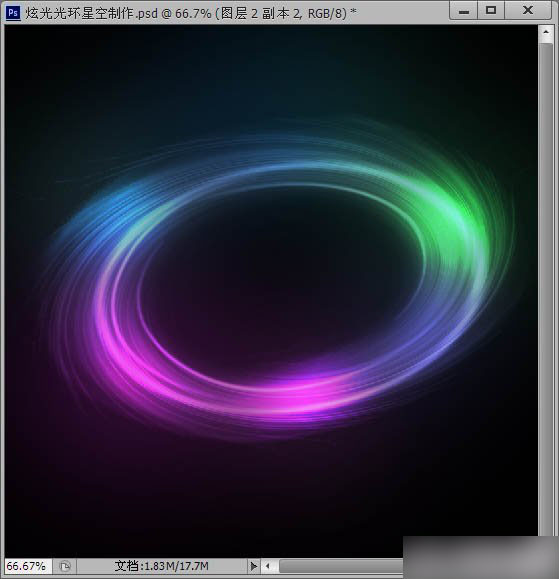Click the vertical scrollbar up arrow
Screen dimensions: 559x579
click(x=546, y=32)
